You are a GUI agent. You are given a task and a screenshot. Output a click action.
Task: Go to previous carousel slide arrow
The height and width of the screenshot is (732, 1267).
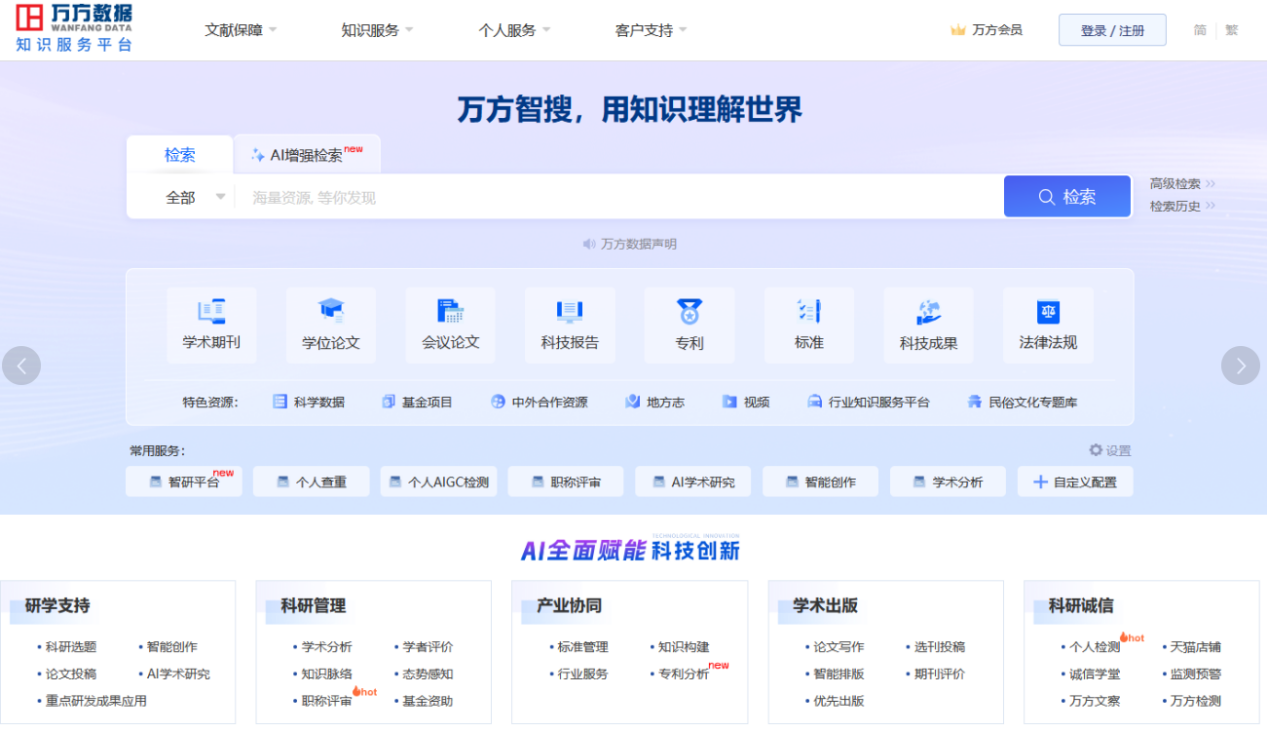pos(21,365)
